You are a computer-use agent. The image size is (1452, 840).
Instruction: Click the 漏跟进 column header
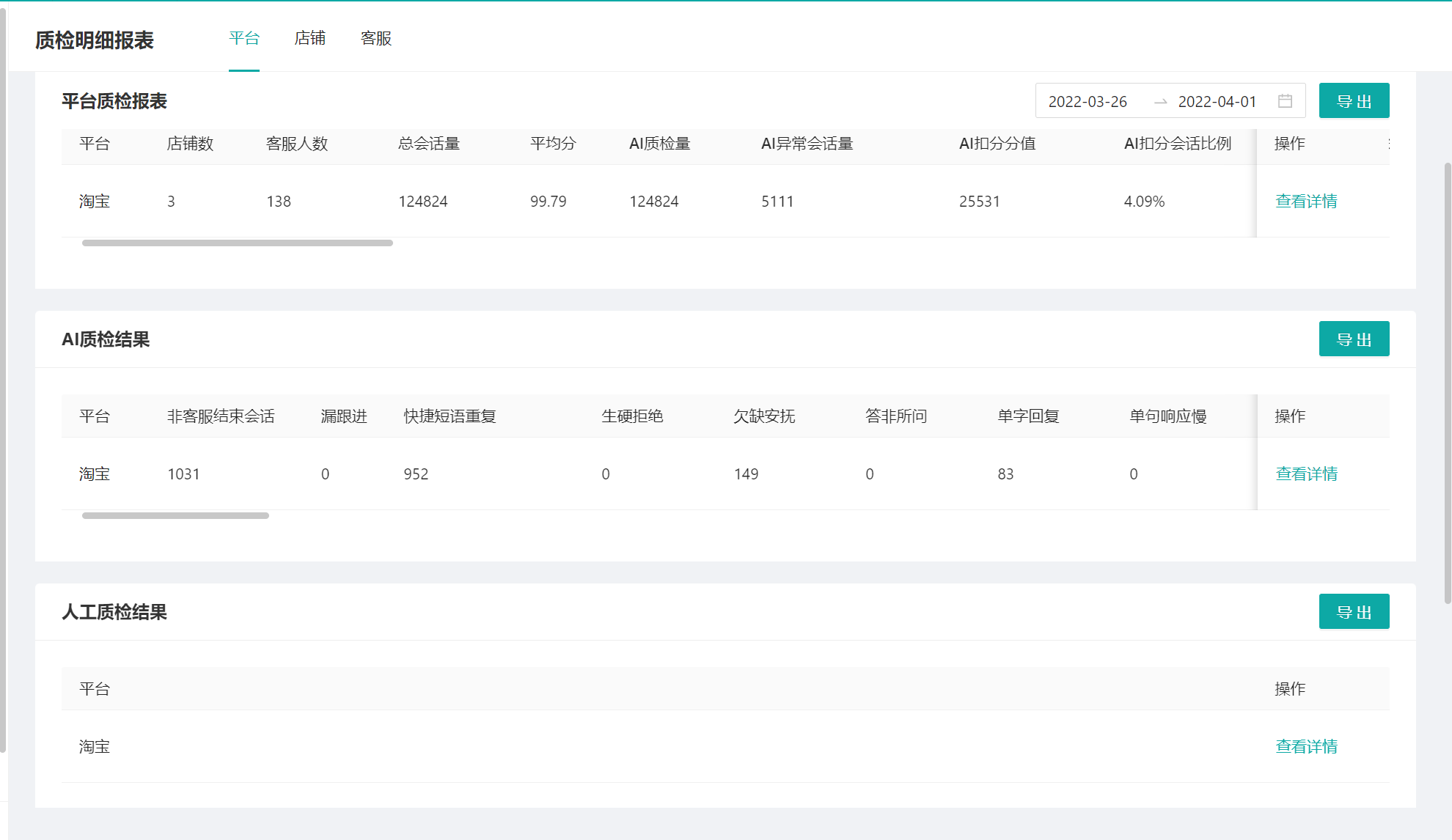coord(344,416)
